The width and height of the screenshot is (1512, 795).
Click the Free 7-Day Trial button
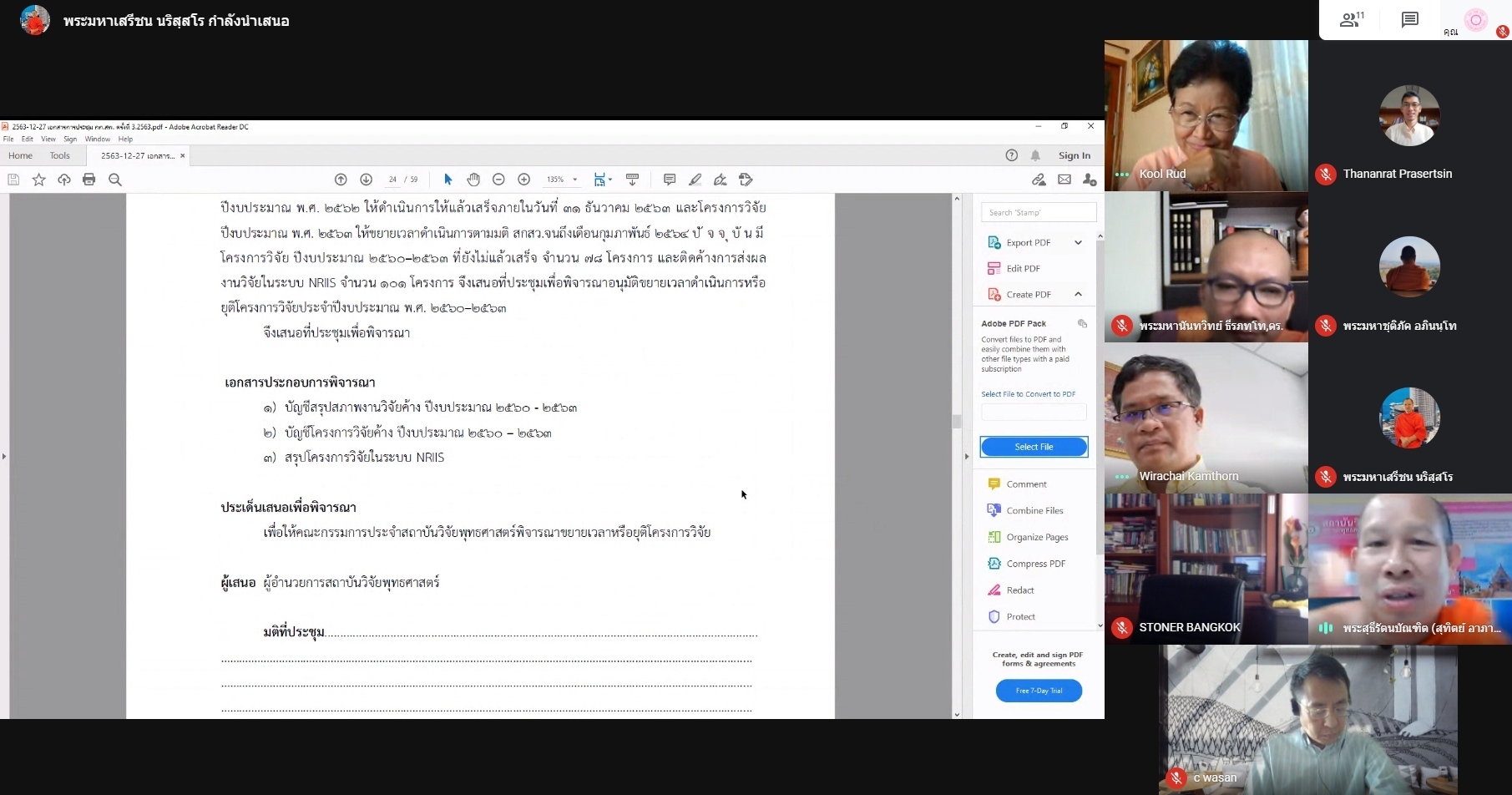(x=1039, y=691)
